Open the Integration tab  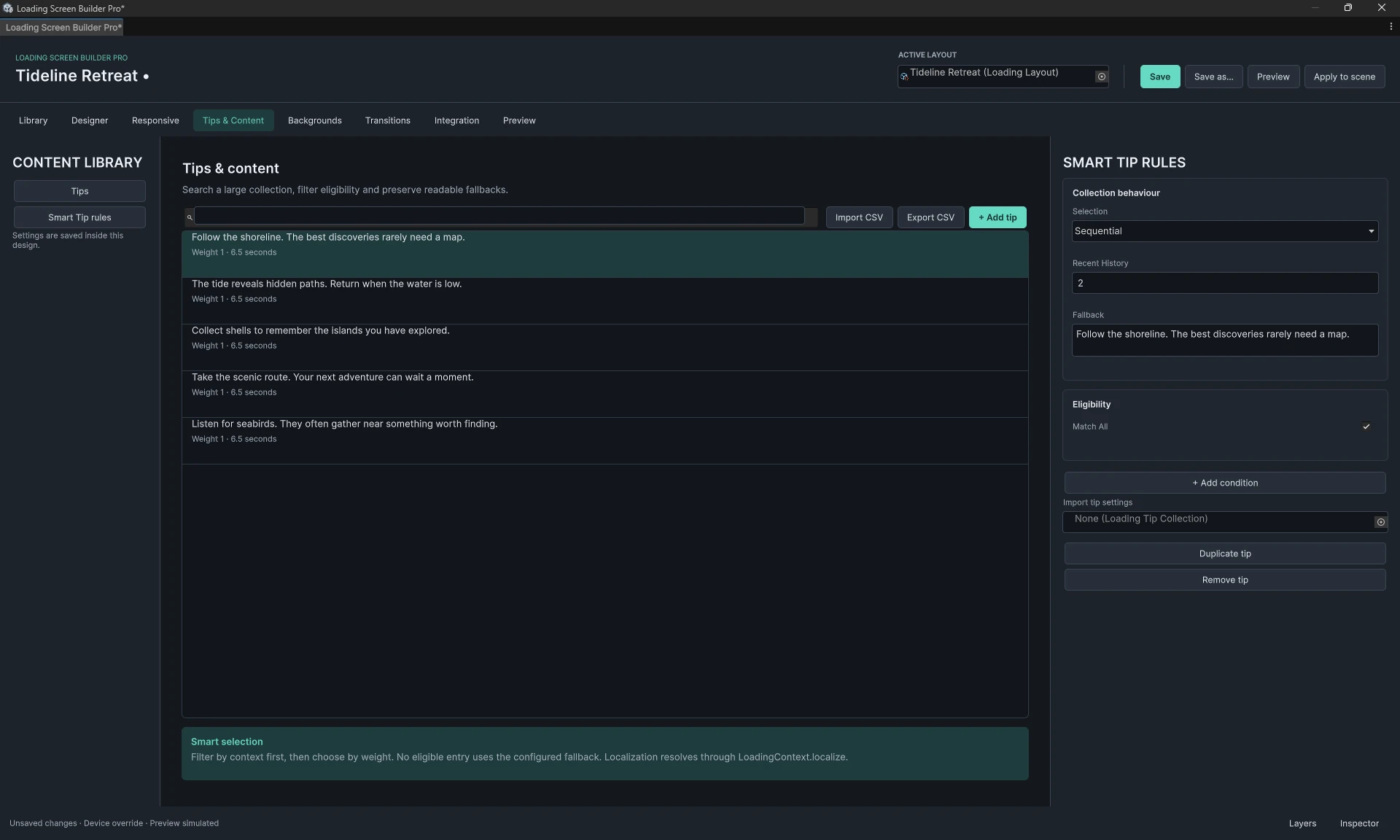click(x=456, y=120)
